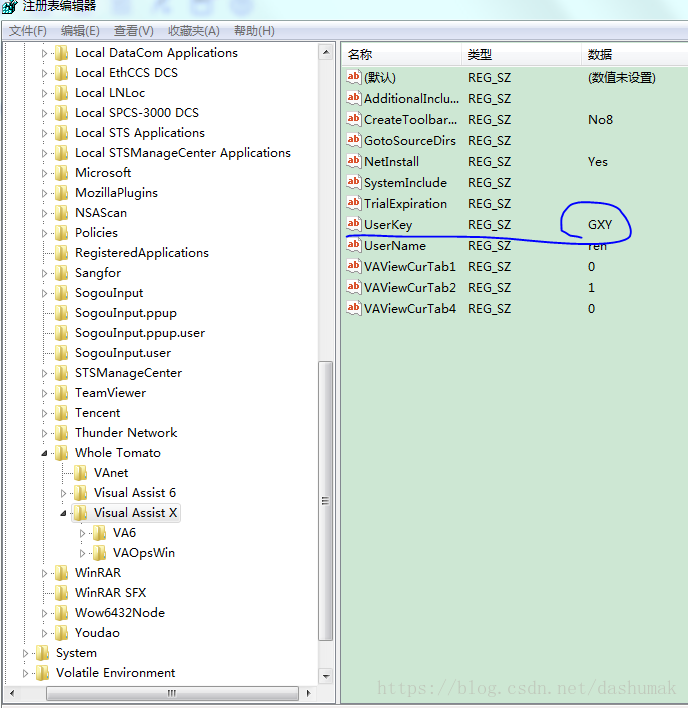Click the folder icon for WinRAR SFX
The height and width of the screenshot is (708, 688).
coord(61,592)
